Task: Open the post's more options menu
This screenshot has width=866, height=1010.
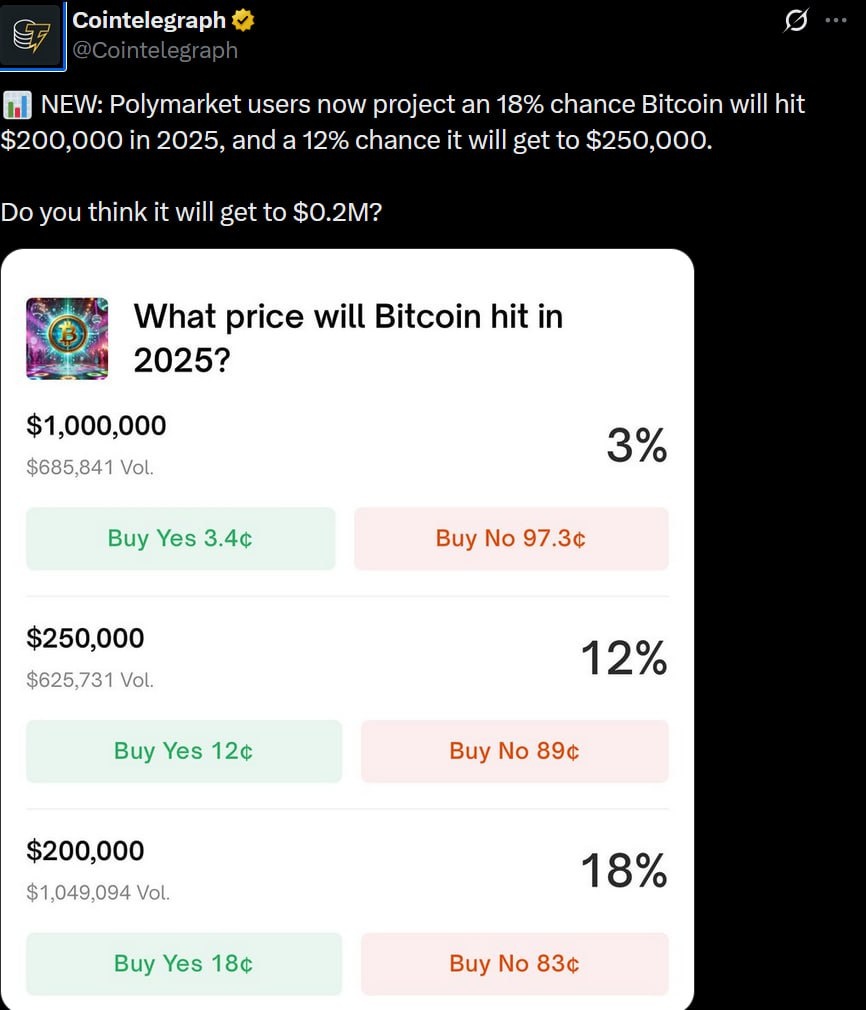Action: pyautogui.click(x=836, y=20)
